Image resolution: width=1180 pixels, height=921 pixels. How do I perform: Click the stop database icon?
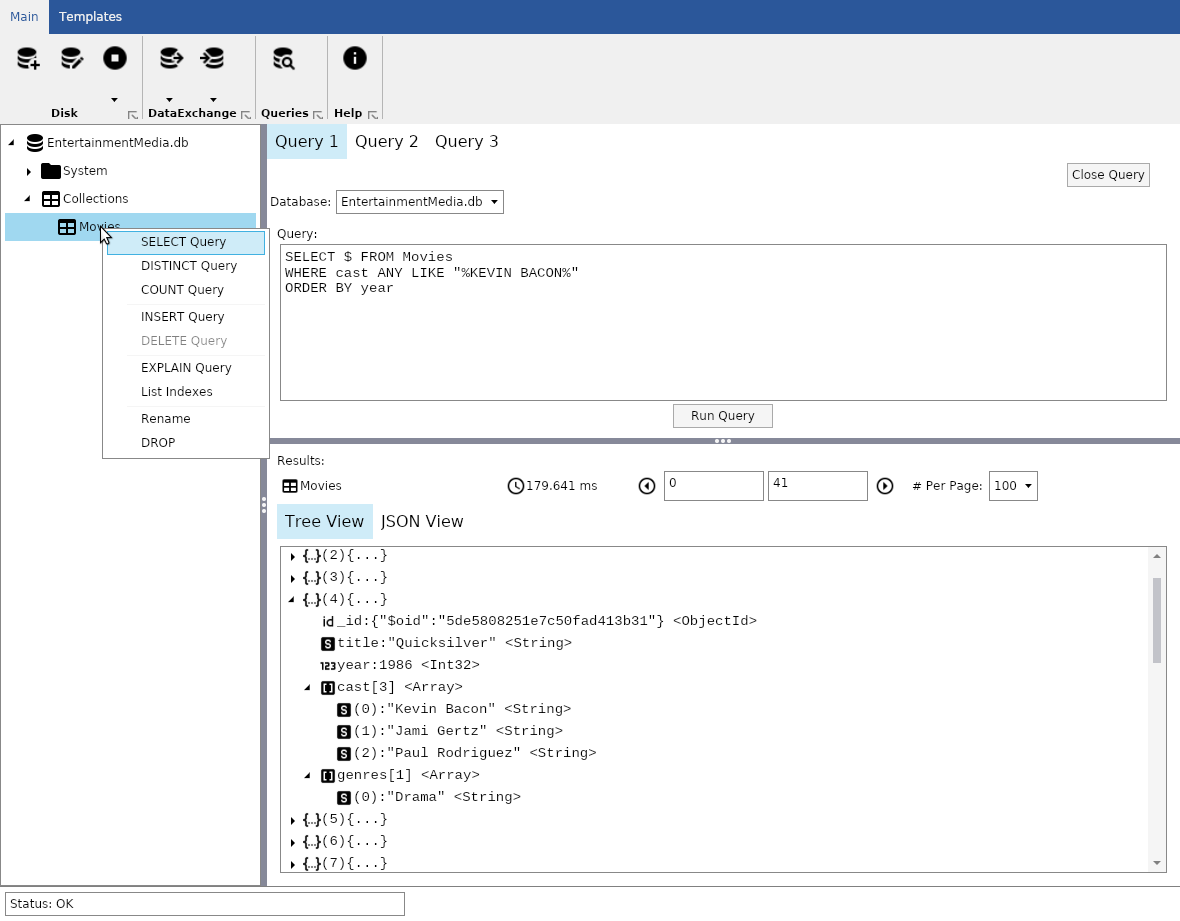(115, 58)
